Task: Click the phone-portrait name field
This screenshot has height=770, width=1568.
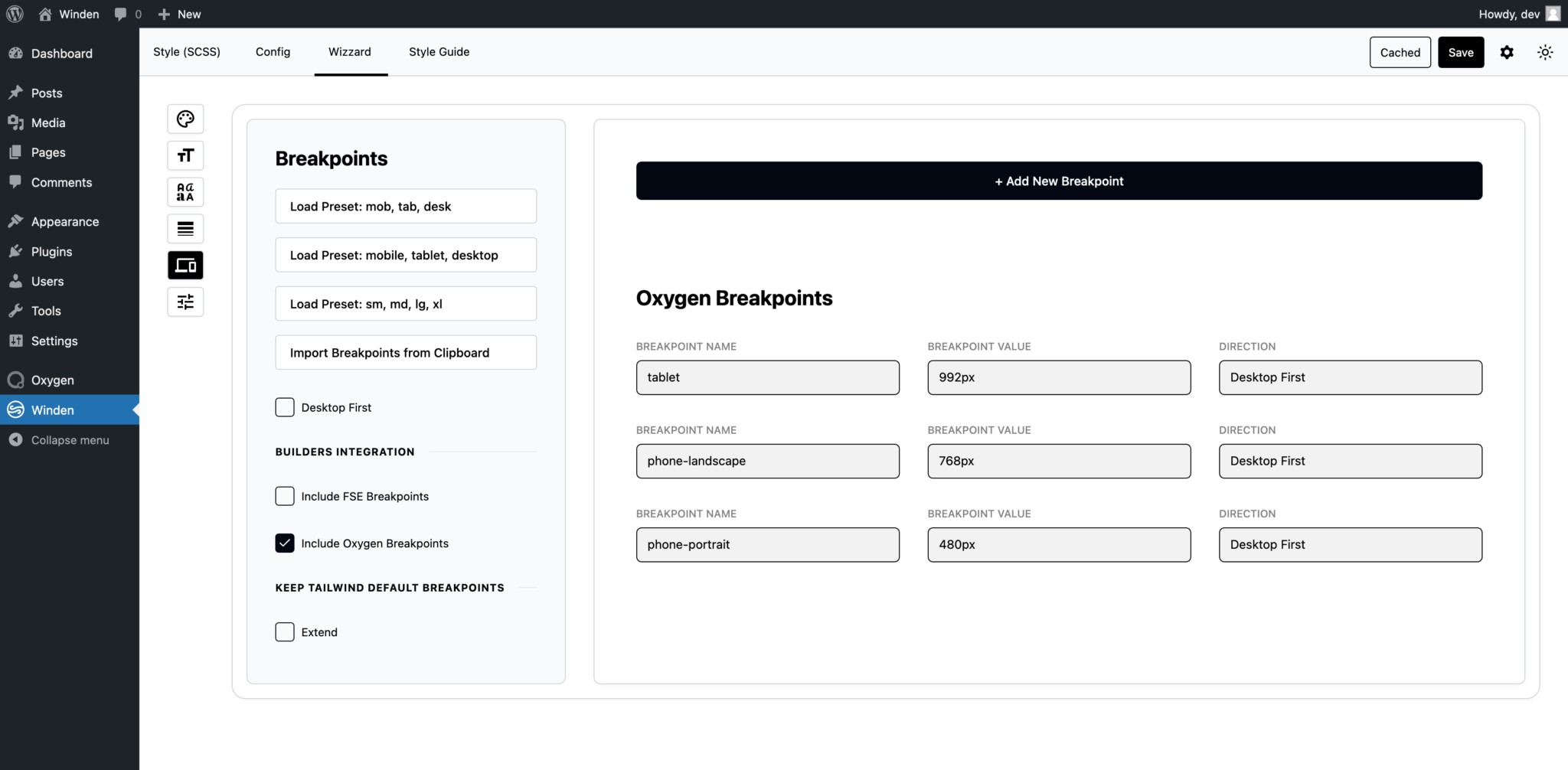Action: [x=768, y=544]
